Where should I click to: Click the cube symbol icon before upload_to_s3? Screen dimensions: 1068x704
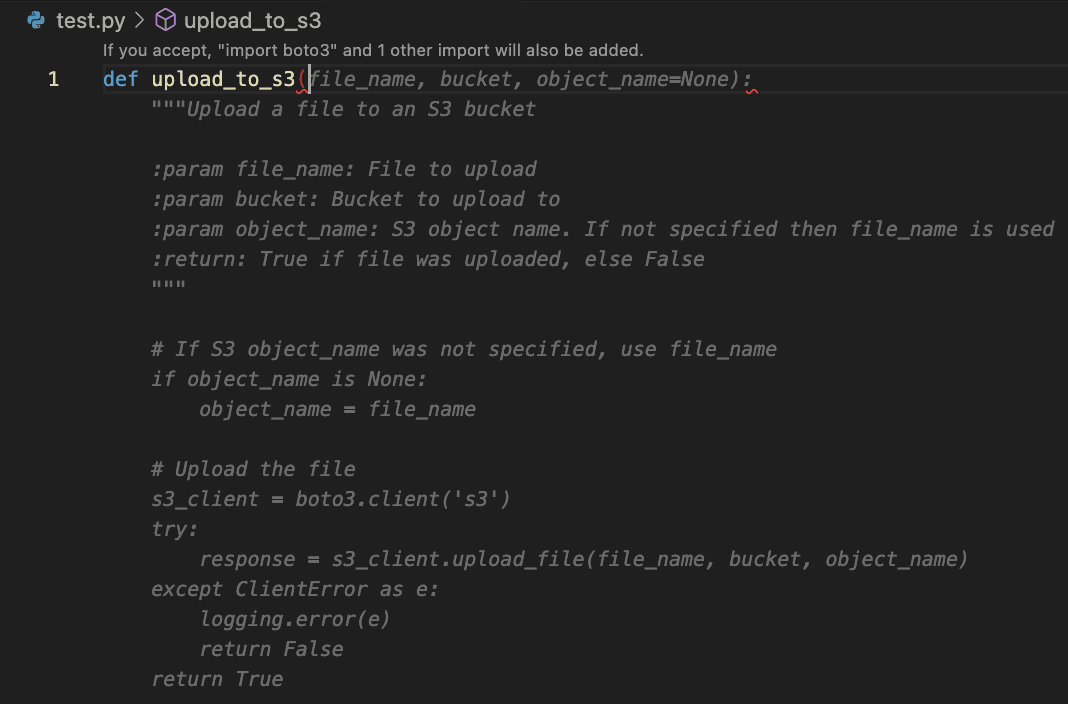click(x=165, y=19)
